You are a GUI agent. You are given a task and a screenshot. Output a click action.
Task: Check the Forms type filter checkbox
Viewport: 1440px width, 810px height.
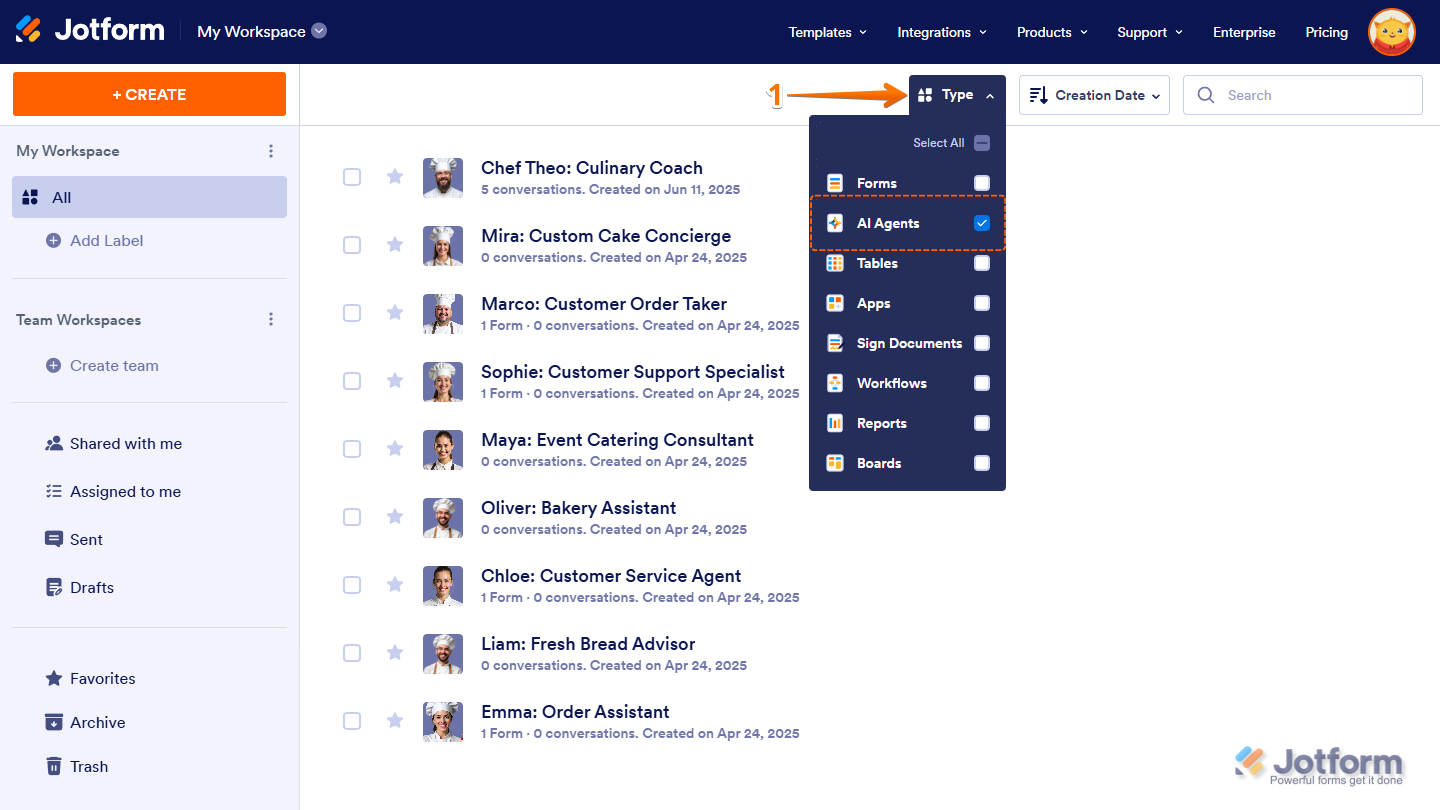[x=982, y=183]
